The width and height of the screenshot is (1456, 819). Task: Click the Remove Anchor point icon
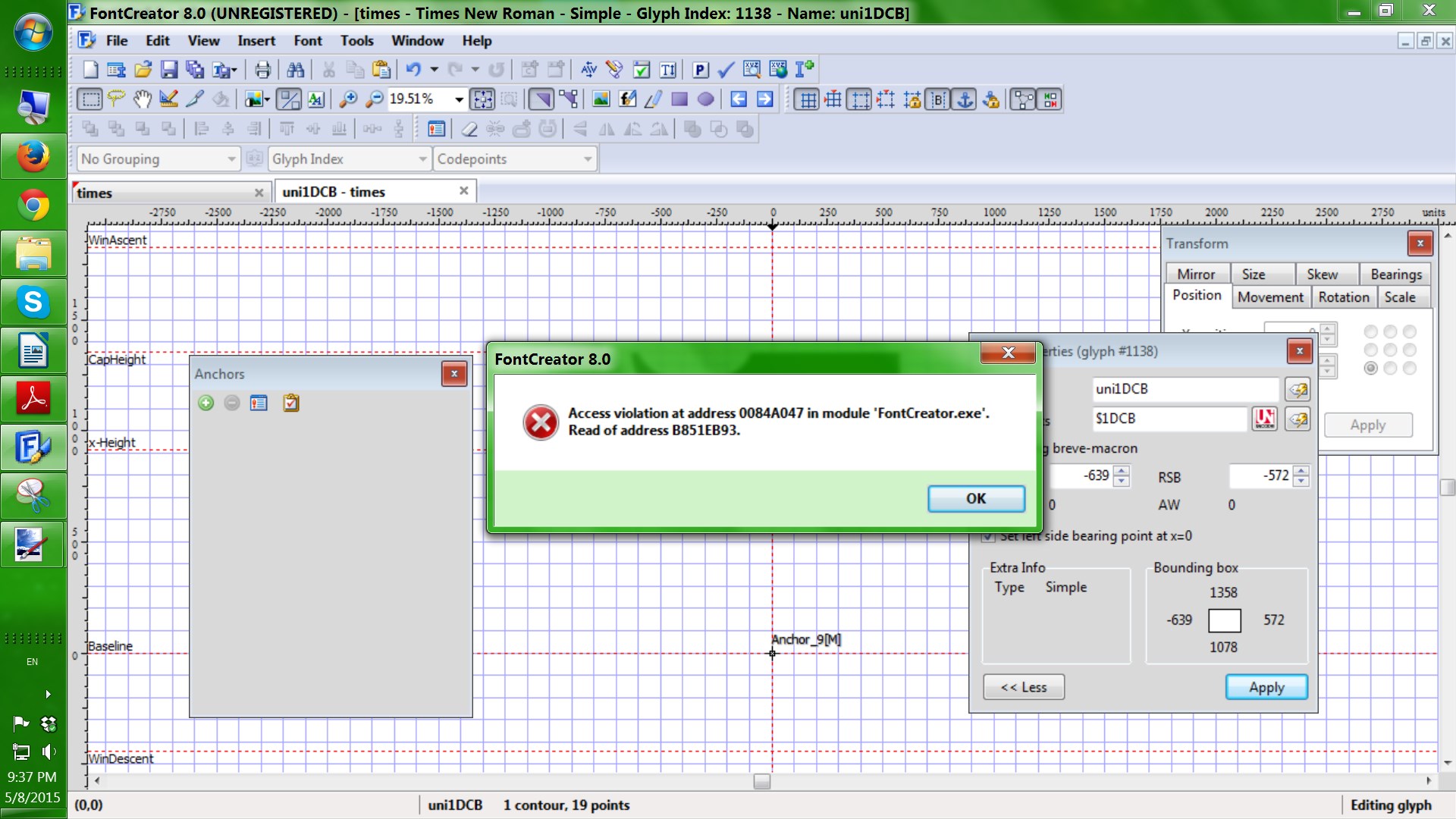point(231,402)
